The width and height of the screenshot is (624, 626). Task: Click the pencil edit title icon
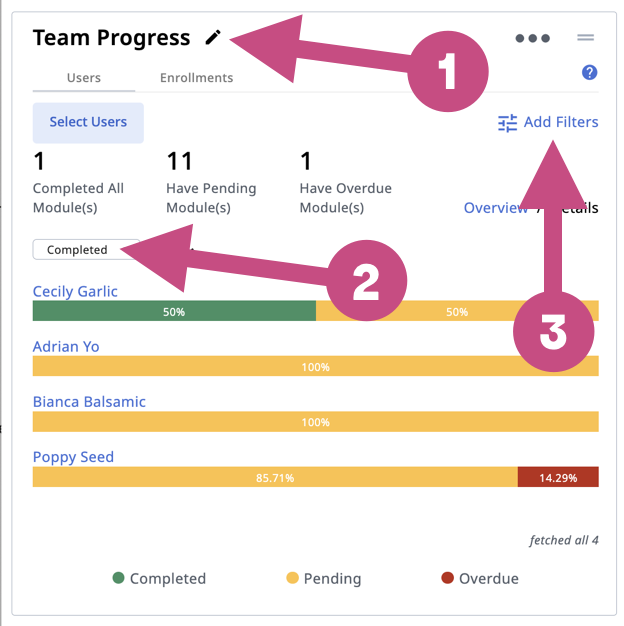pos(212,38)
